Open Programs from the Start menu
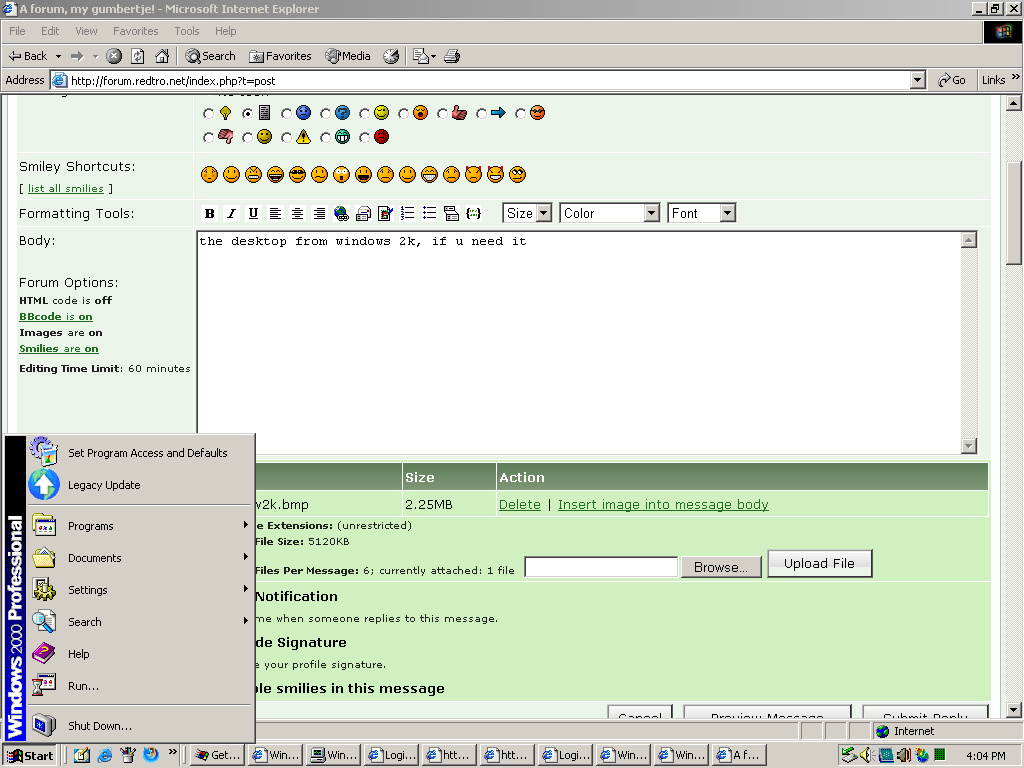The width and height of the screenshot is (1024, 768). click(x=90, y=526)
